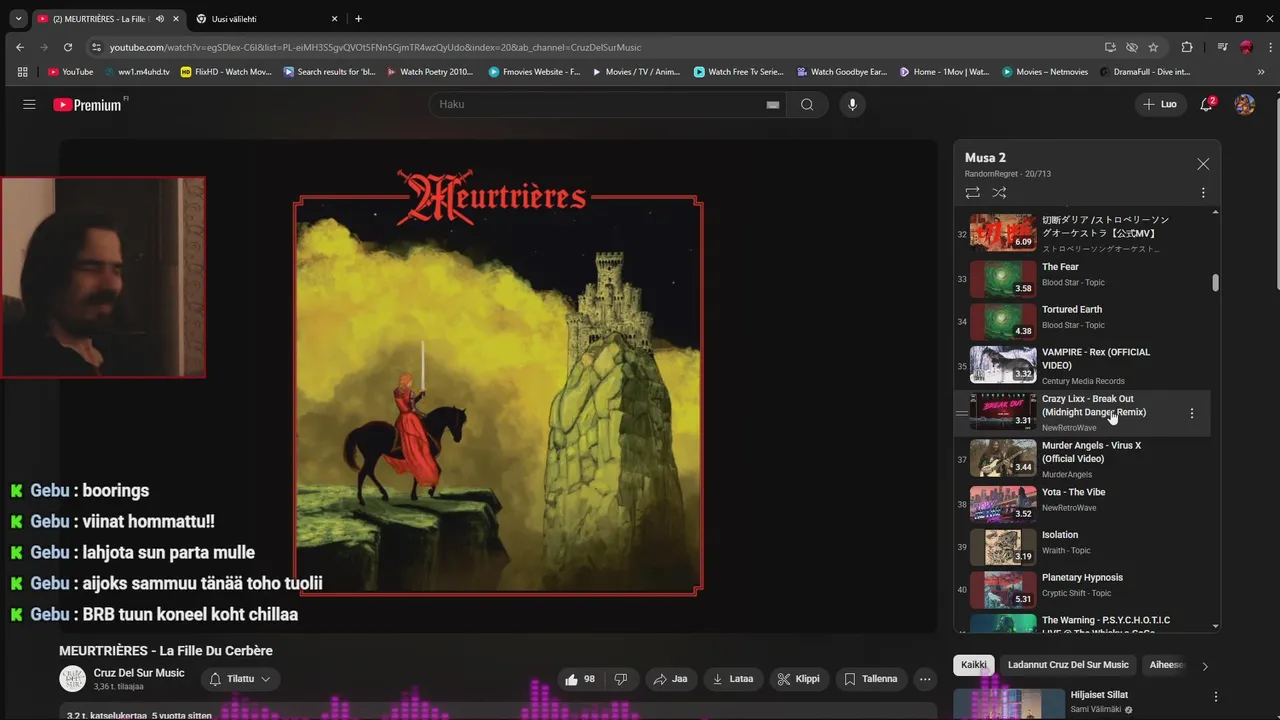Play Isolation by Wraith
The height and width of the screenshot is (720, 1280).
(1083, 547)
